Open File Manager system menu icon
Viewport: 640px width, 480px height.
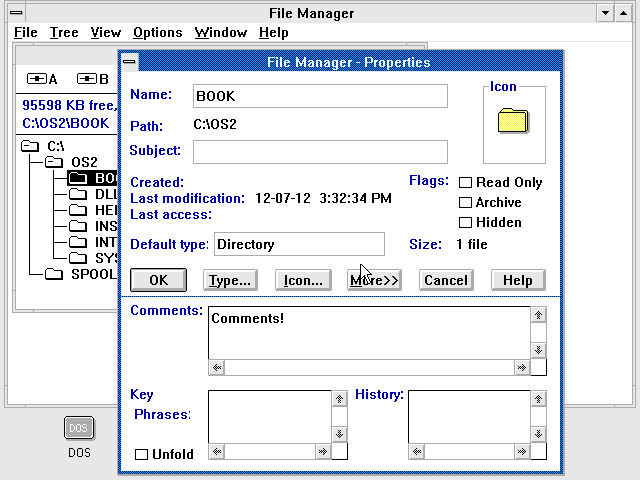click(16, 13)
